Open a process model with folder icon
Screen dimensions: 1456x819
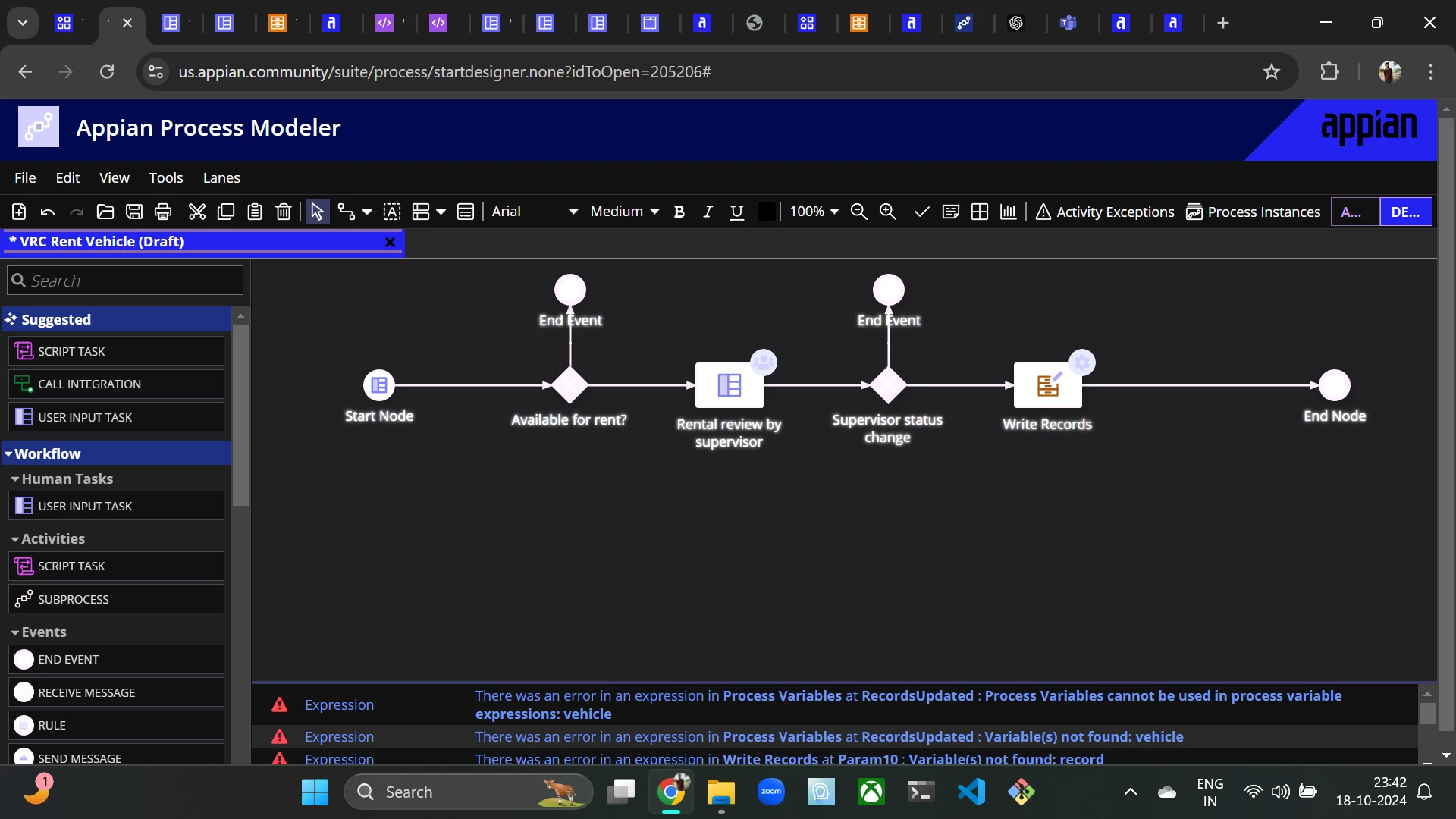105,212
